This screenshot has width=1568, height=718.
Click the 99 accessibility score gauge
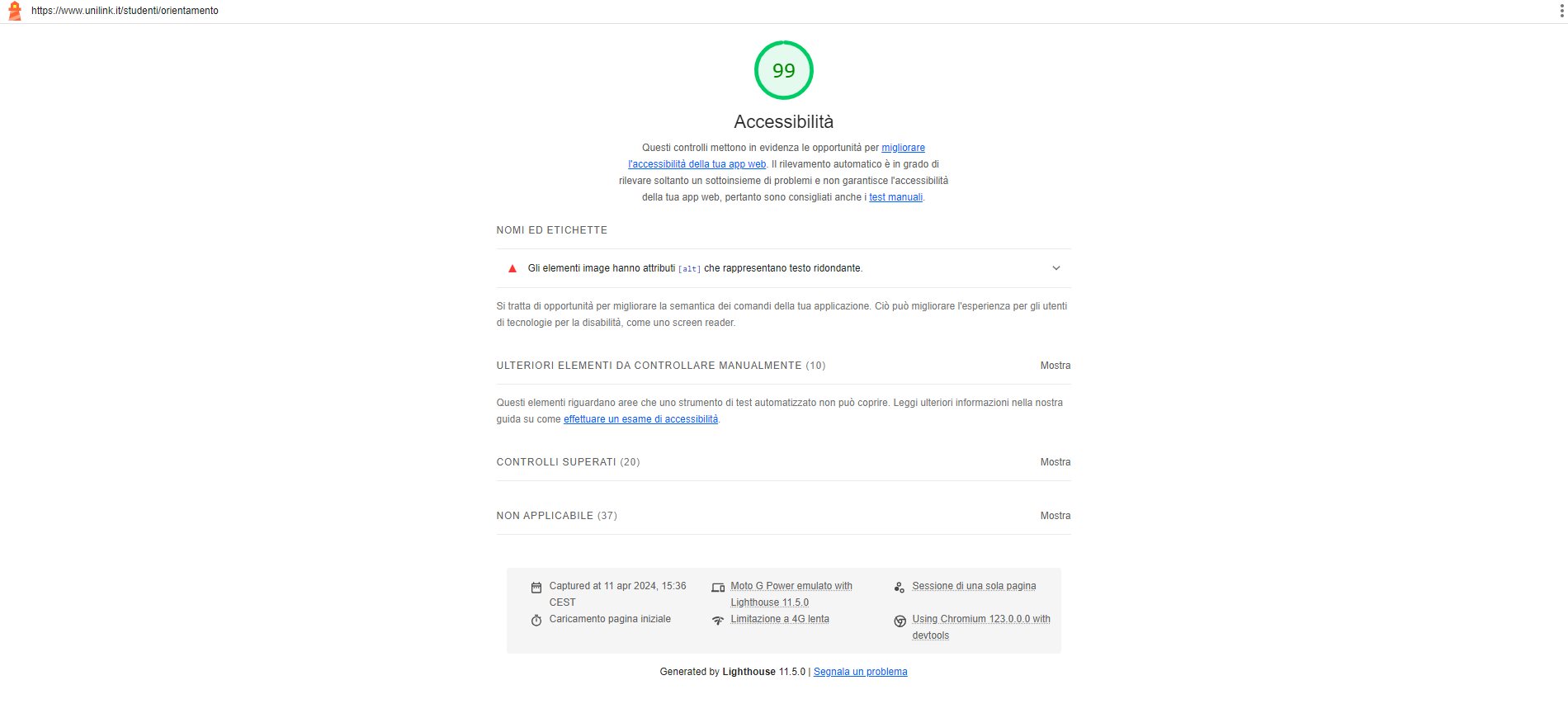point(784,70)
